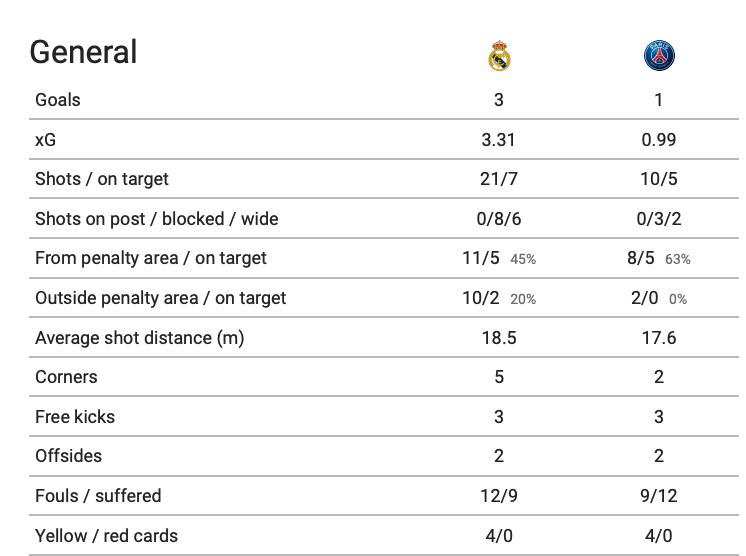Click the Free kicks row label
The image size is (746, 556).
click(75, 417)
